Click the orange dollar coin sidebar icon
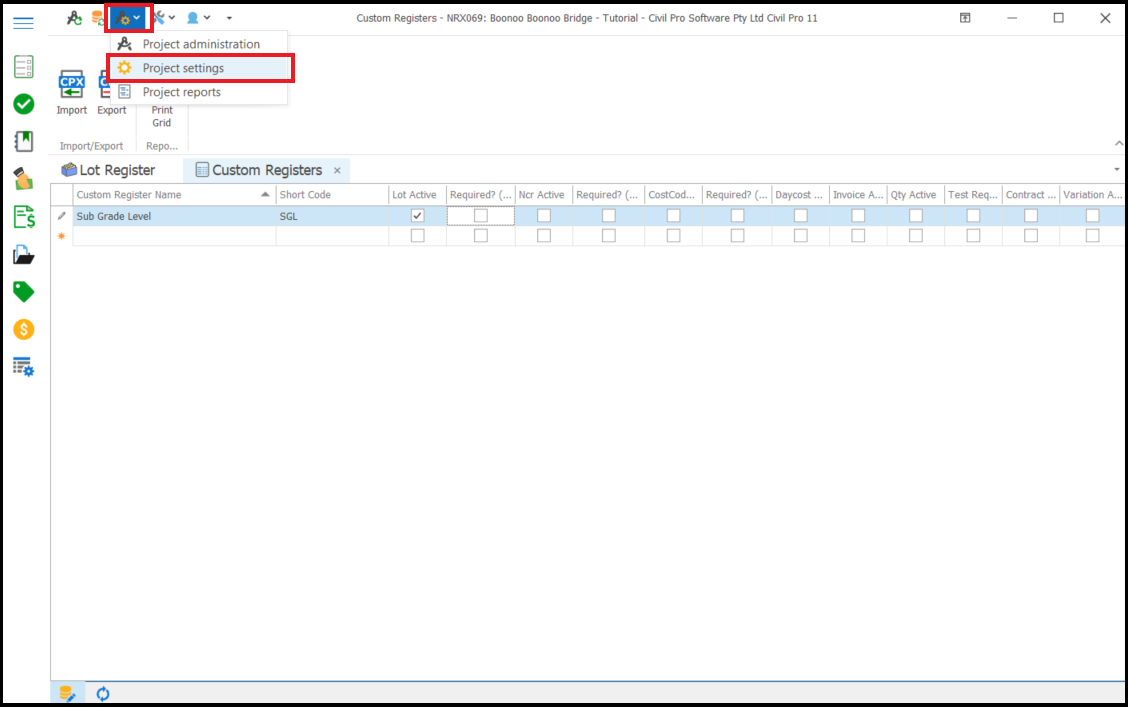Viewport: 1128px width, 707px height. click(x=23, y=329)
